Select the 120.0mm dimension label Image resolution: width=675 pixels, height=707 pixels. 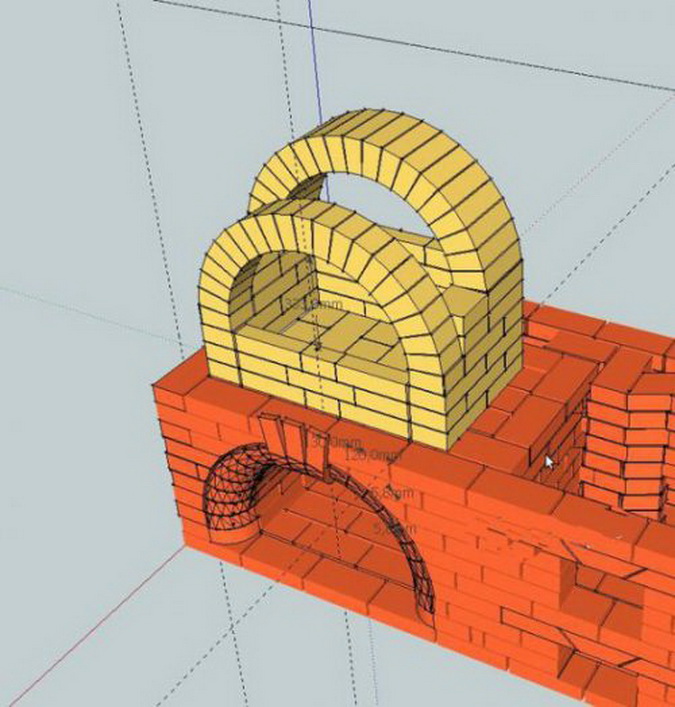(372, 455)
